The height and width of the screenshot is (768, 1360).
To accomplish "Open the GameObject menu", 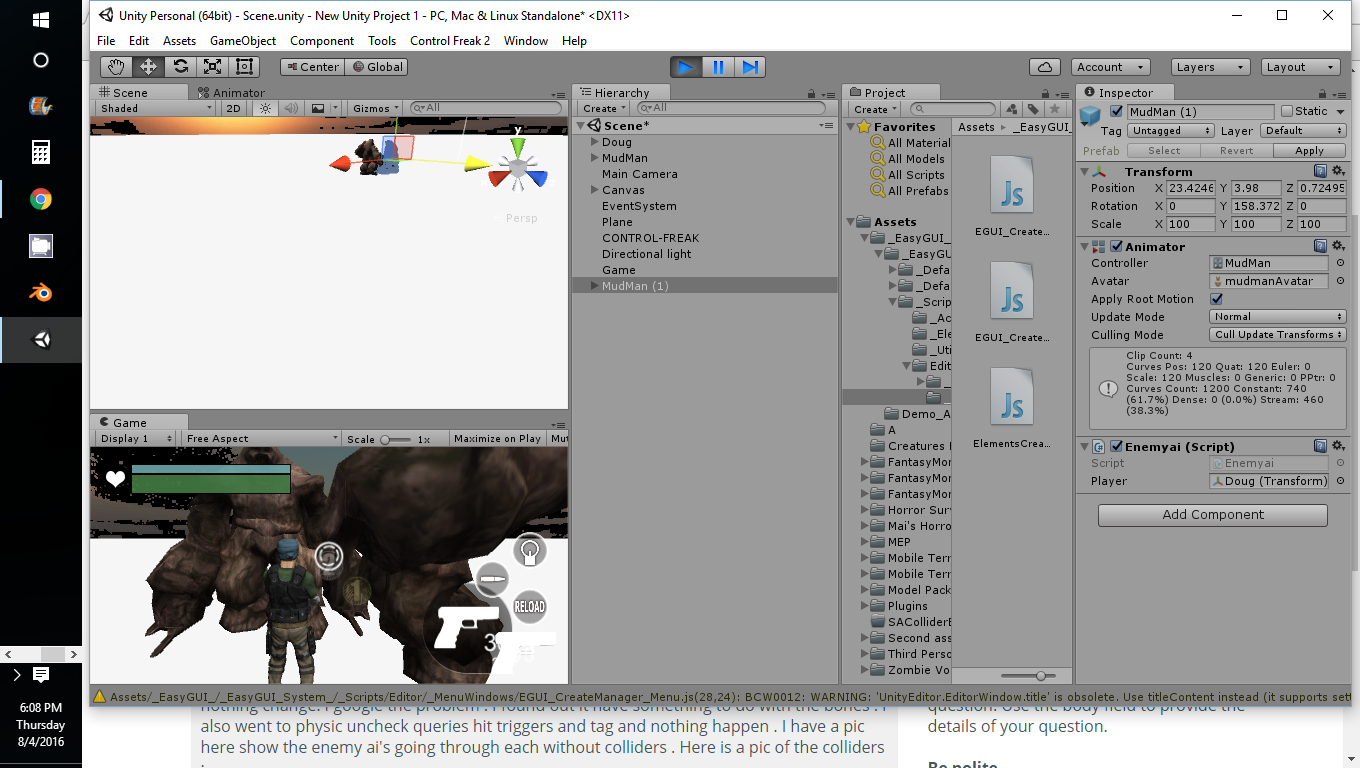I will tap(243, 41).
